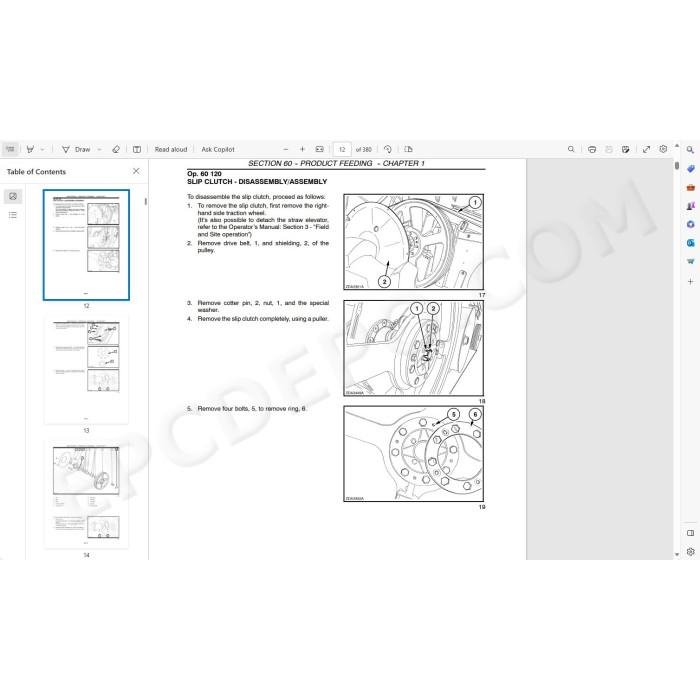Enter full screen with expand arrows icon

646,149
